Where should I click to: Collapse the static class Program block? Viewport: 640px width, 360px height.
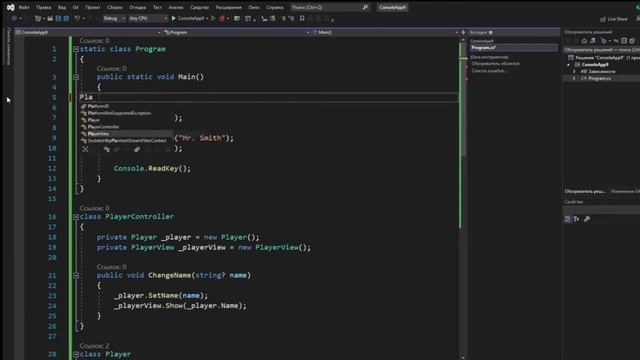pyautogui.click(x=76, y=49)
